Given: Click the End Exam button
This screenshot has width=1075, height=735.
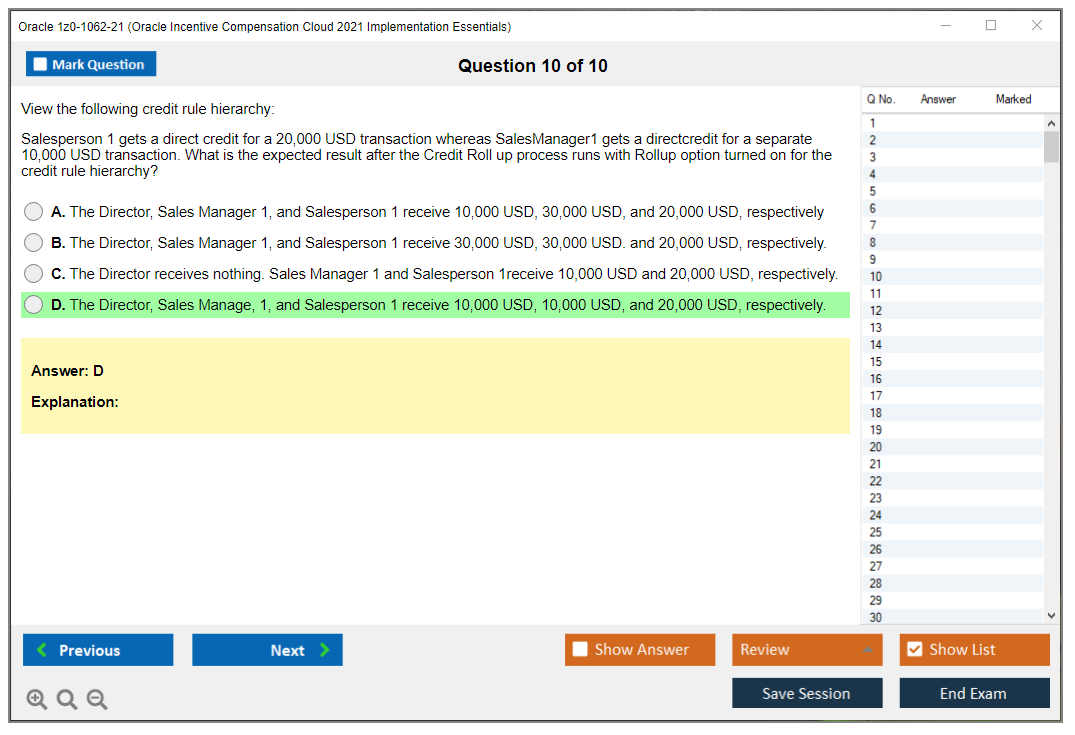Looking at the screenshot, I should (x=974, y=693).
